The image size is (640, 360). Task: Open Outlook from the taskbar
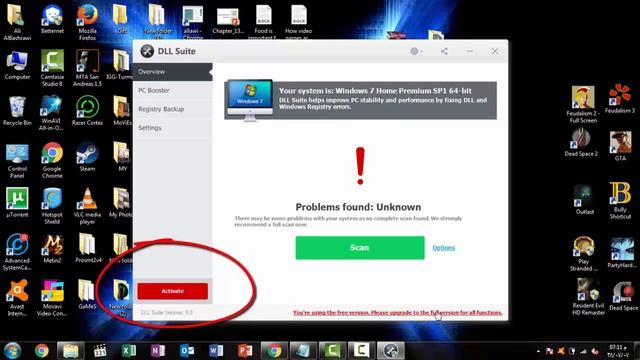[187, 351]
